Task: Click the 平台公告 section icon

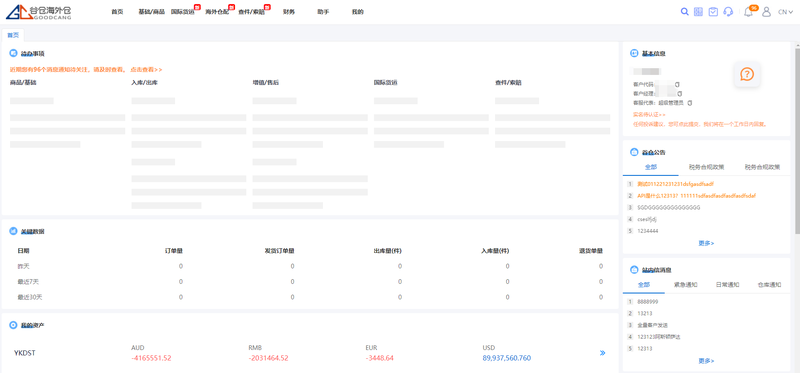Action: tap(634, 152)
